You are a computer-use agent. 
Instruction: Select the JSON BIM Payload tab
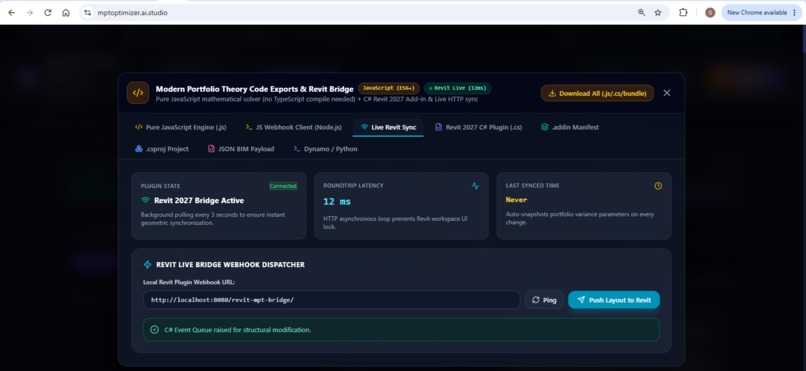pos(241,149)
